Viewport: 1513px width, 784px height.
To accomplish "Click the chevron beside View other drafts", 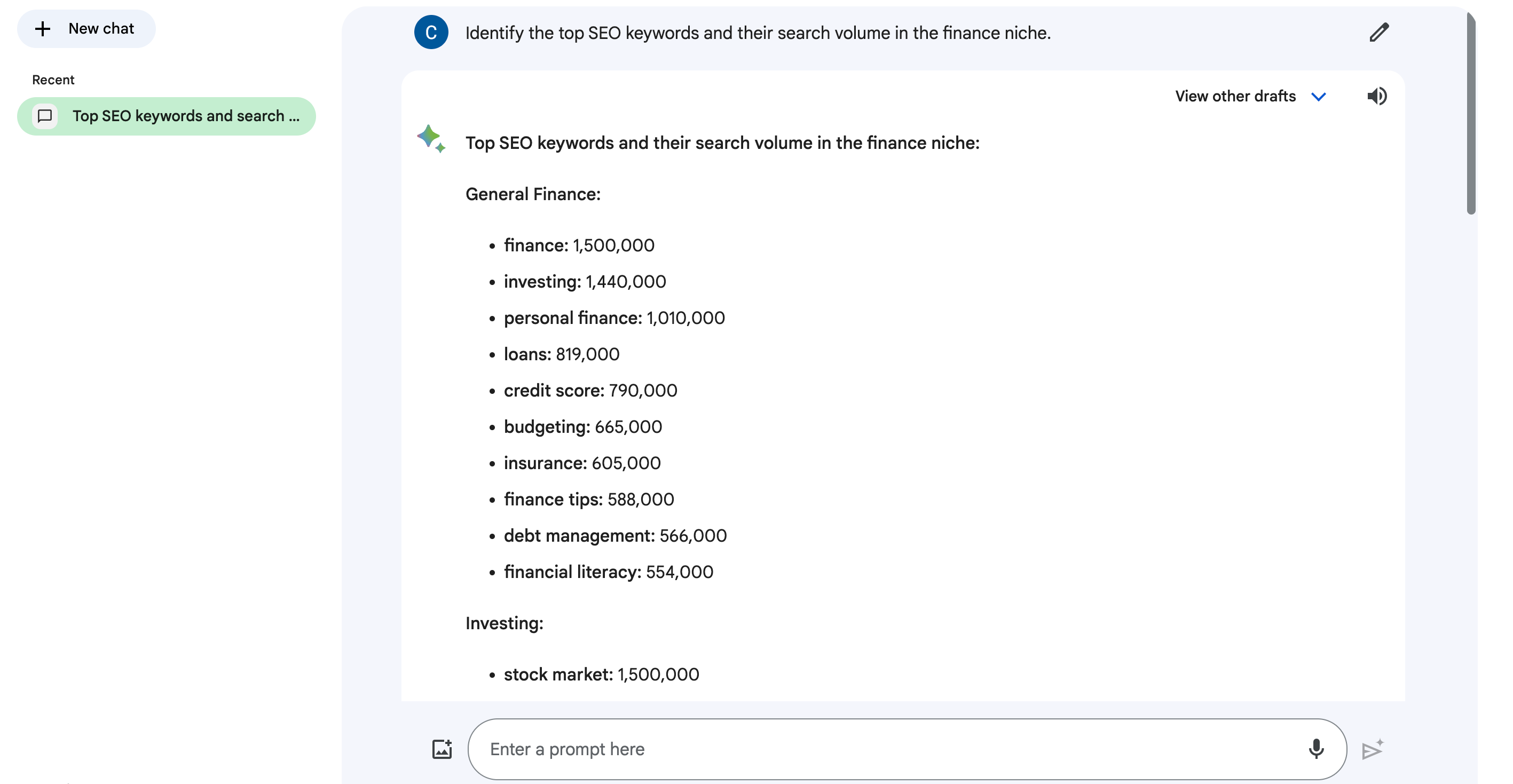I will pos(1319,97).
